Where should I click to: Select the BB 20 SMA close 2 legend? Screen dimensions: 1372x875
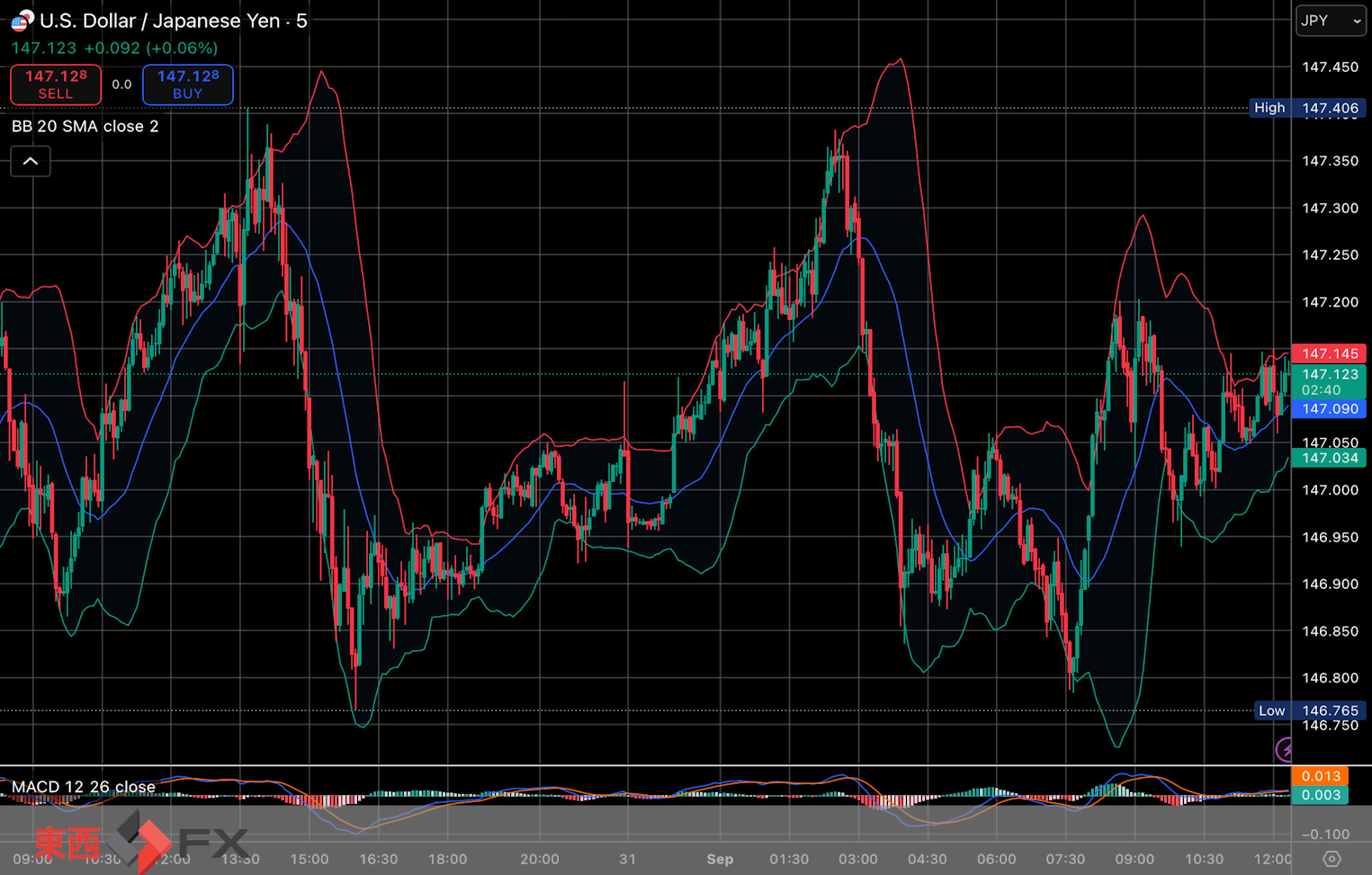click(x=85, y=127)
